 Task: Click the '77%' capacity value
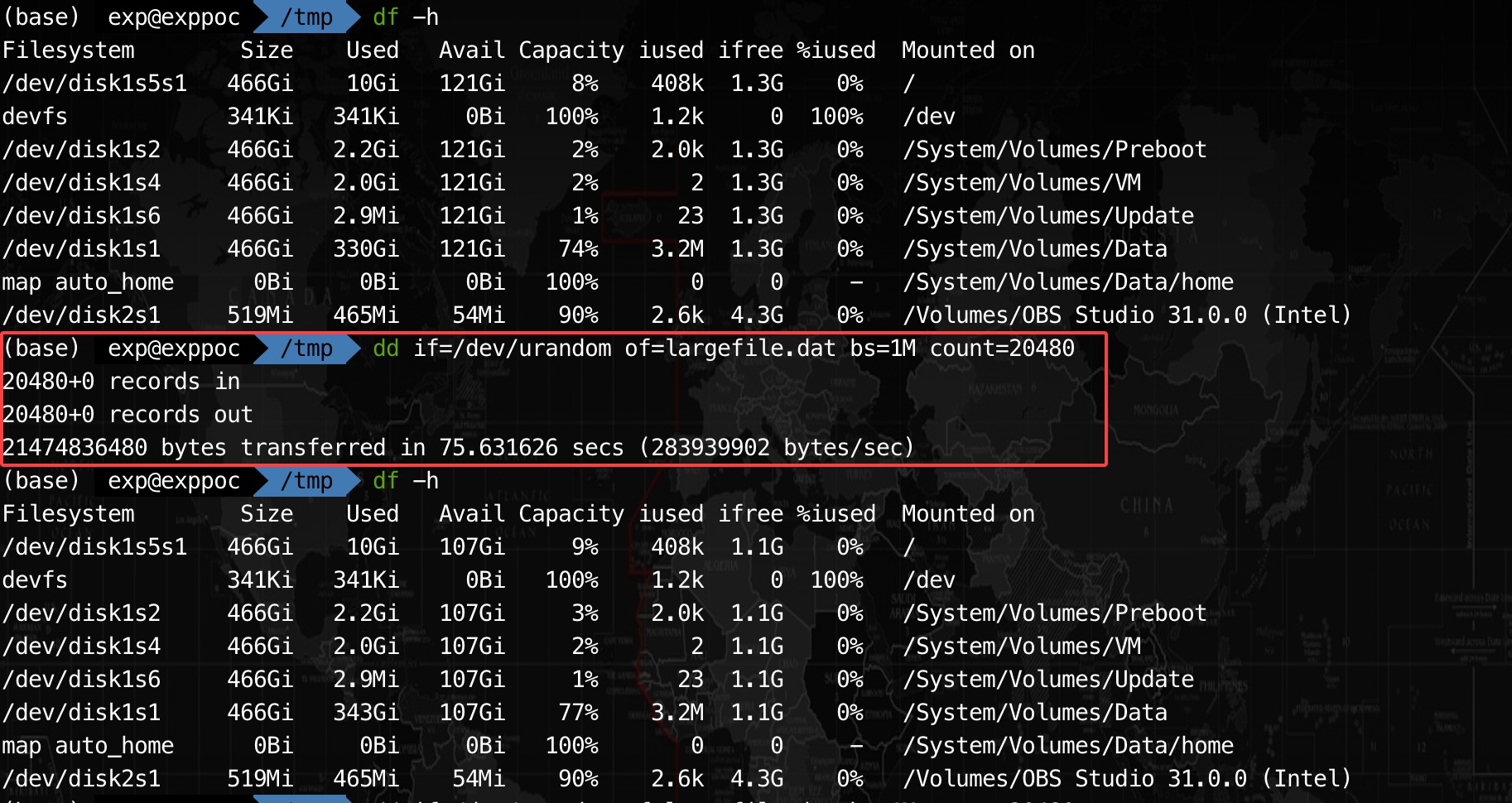(x=578, y=712)
